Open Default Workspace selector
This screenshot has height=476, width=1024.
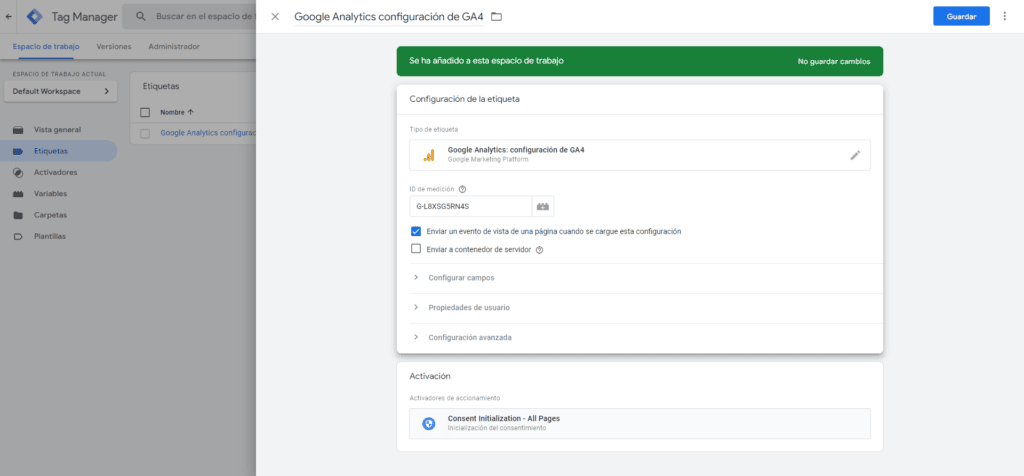pos(61,91)
